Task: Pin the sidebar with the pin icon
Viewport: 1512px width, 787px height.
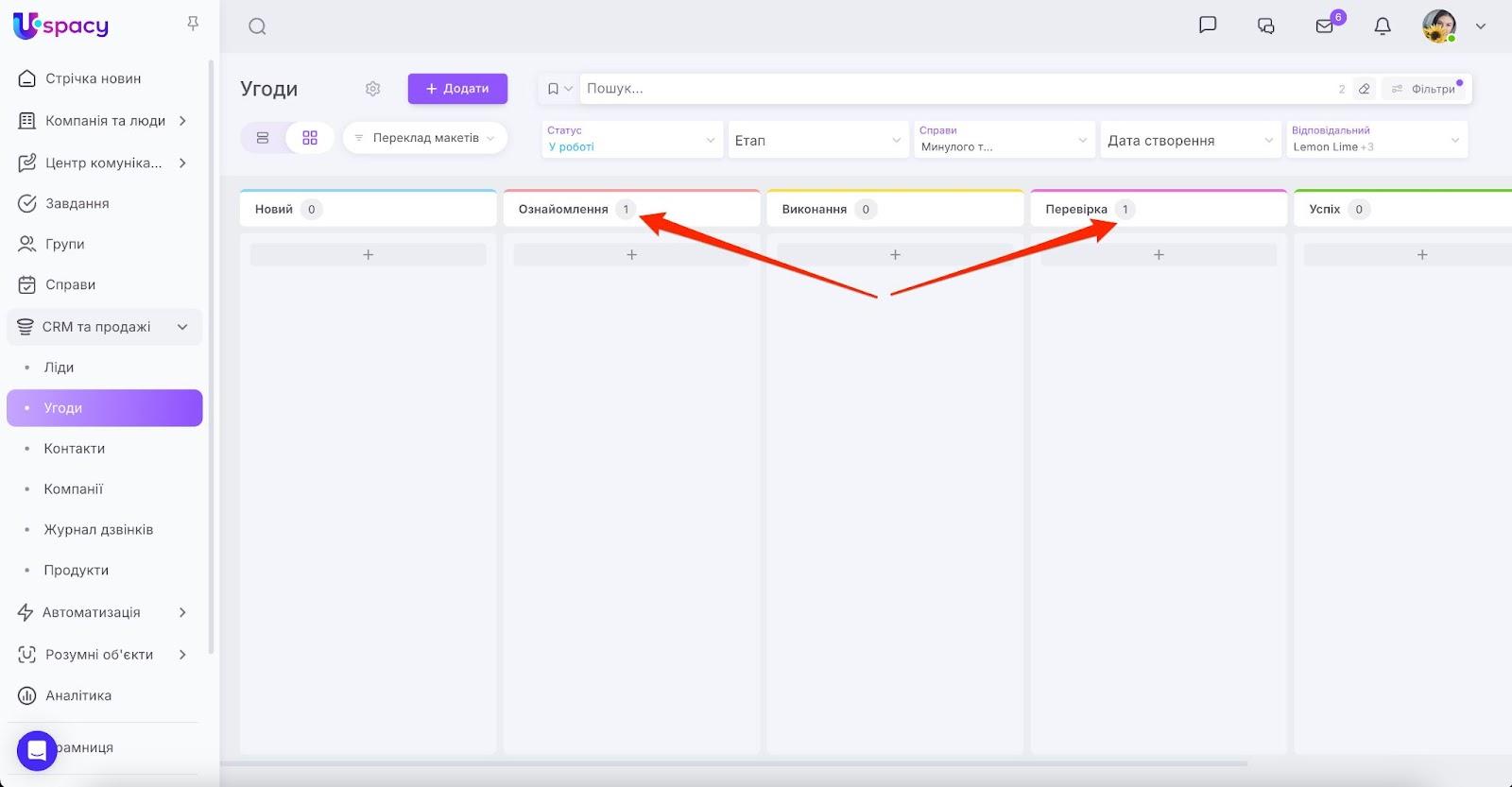Action: click(x=193, y=24)
